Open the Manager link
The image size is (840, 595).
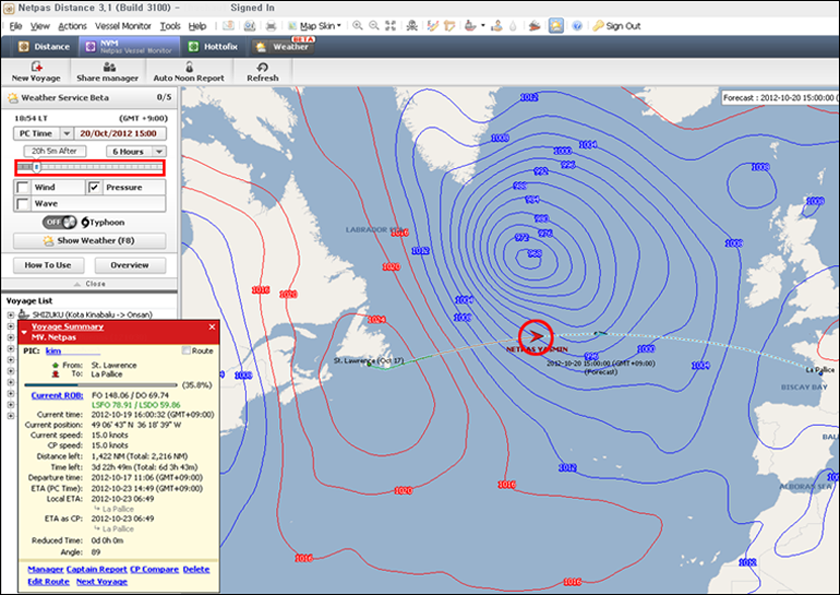[x=46, y=569]
